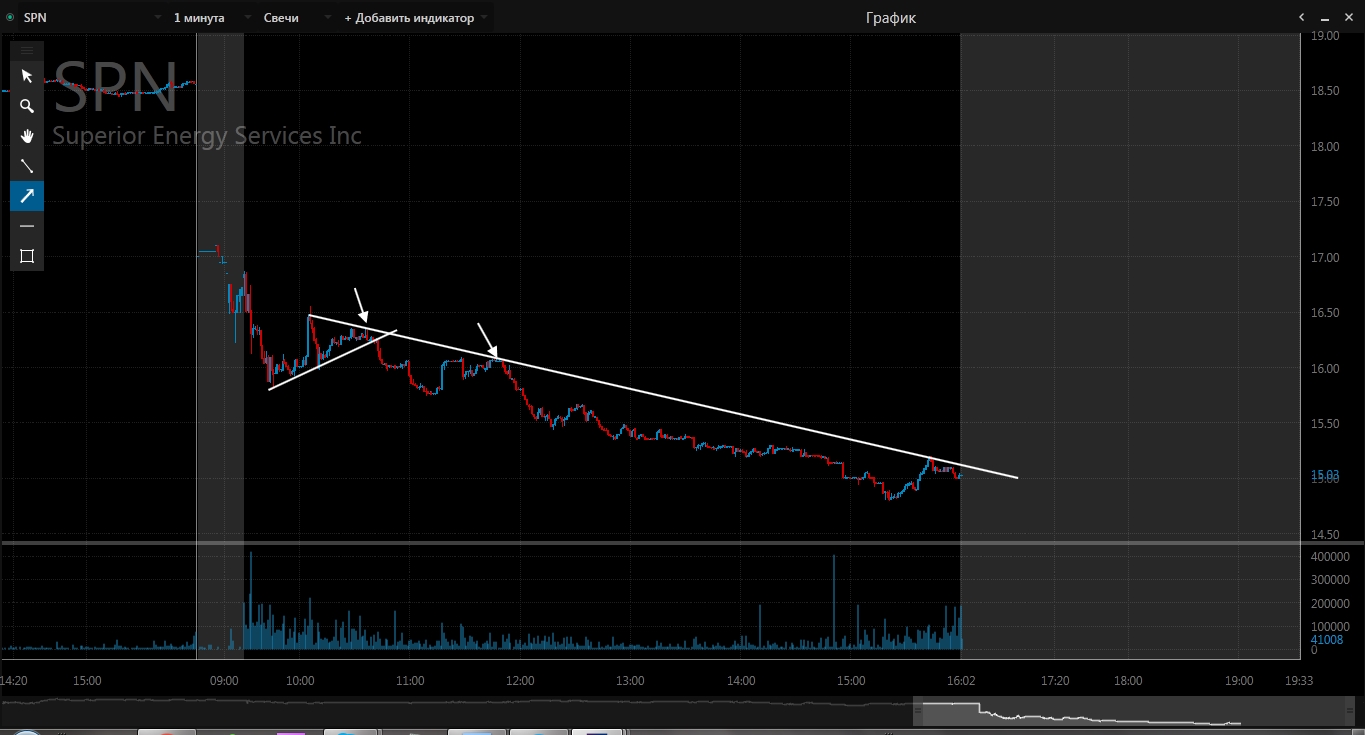The height and width of the screenshot is (735, 1365).
Task: Click the back chevron in title bar
Action: 1301,17
